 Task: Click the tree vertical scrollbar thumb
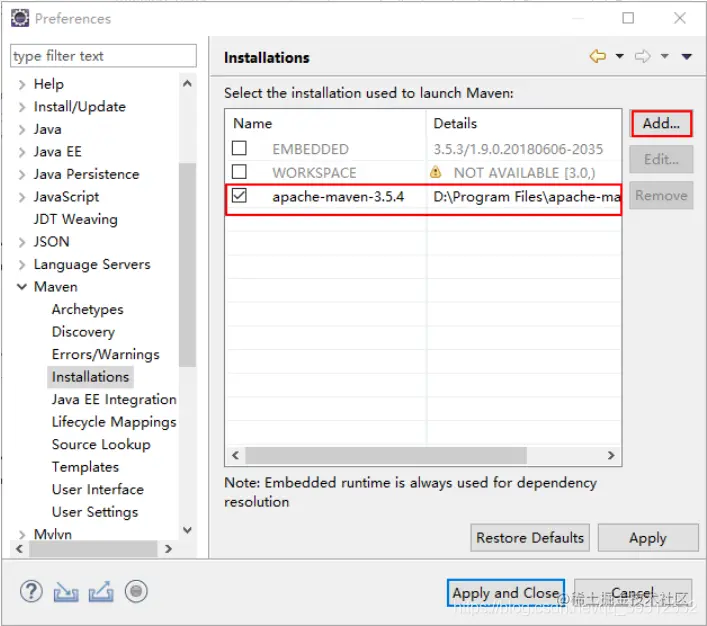187,265
